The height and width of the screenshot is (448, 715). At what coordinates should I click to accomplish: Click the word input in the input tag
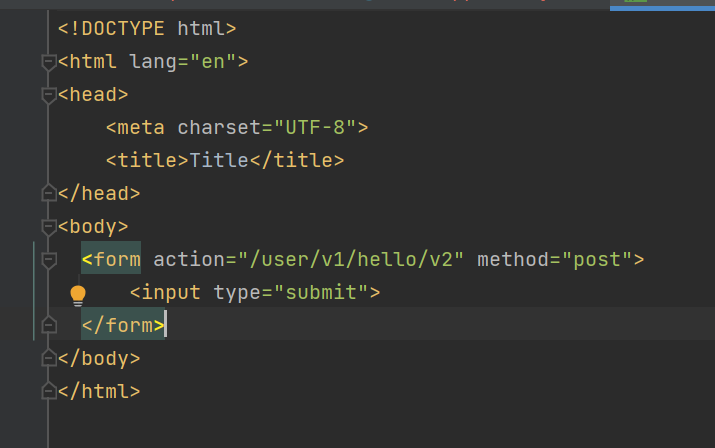tap(171, 292)
